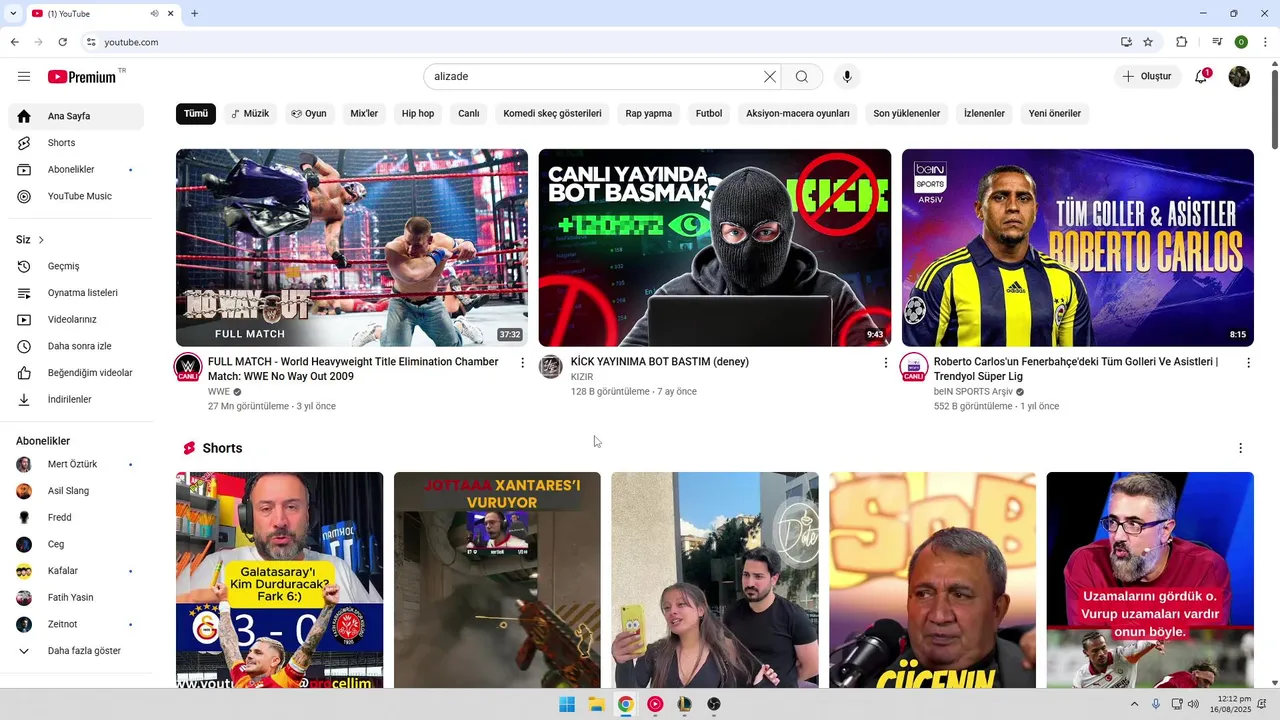Open the Galatasaray 3-0 Short

(x=280, y=580)
